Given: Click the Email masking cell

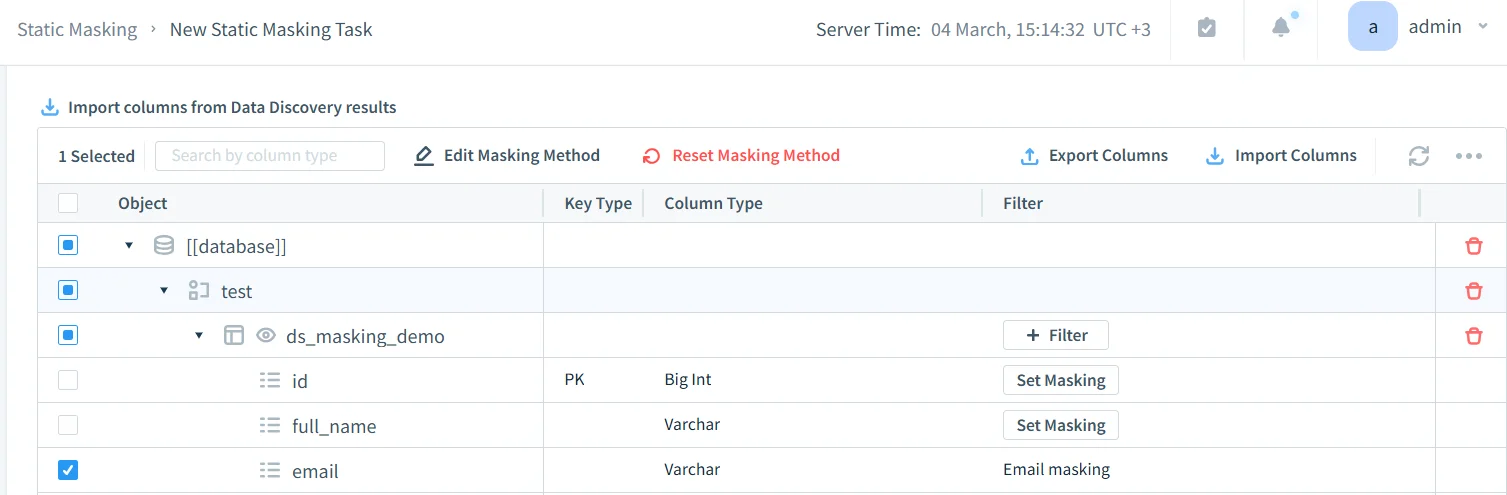Looking at the screenshot, I should [x=1056, y=469].
